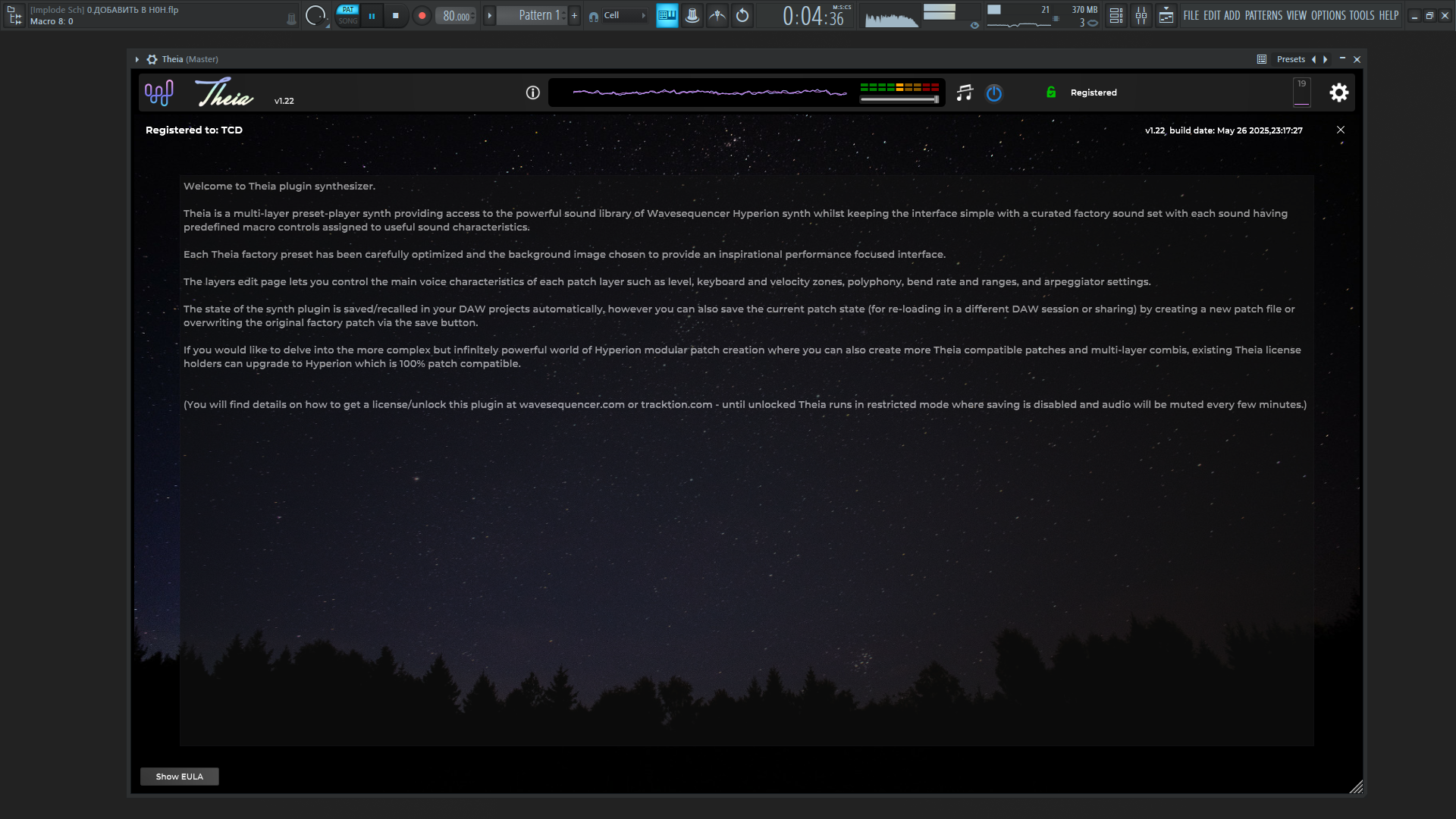Minimize the Theia plugin window
The height and width of the screenshot is (819, 1456).
click(1342, 58)
